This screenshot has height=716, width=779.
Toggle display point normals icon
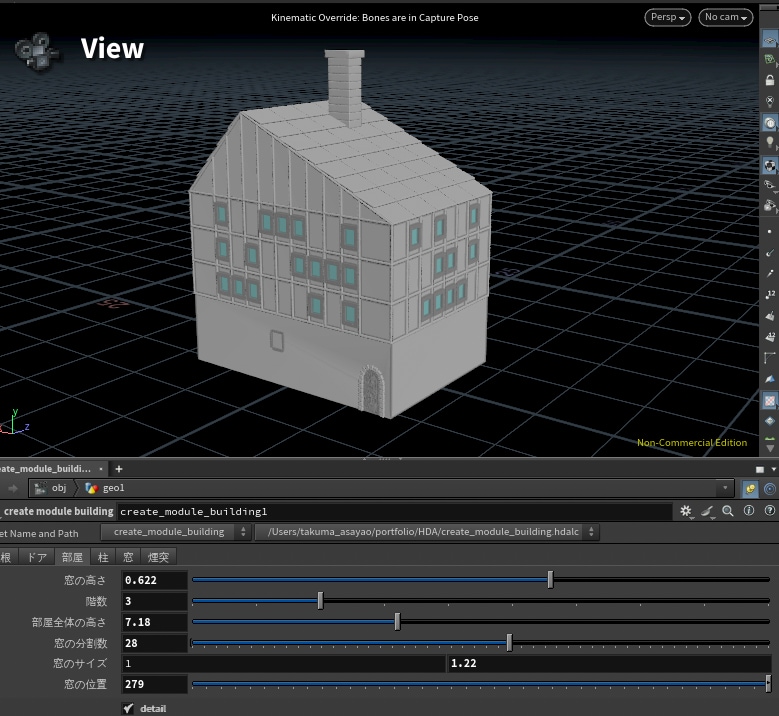[x=770, y=252]
